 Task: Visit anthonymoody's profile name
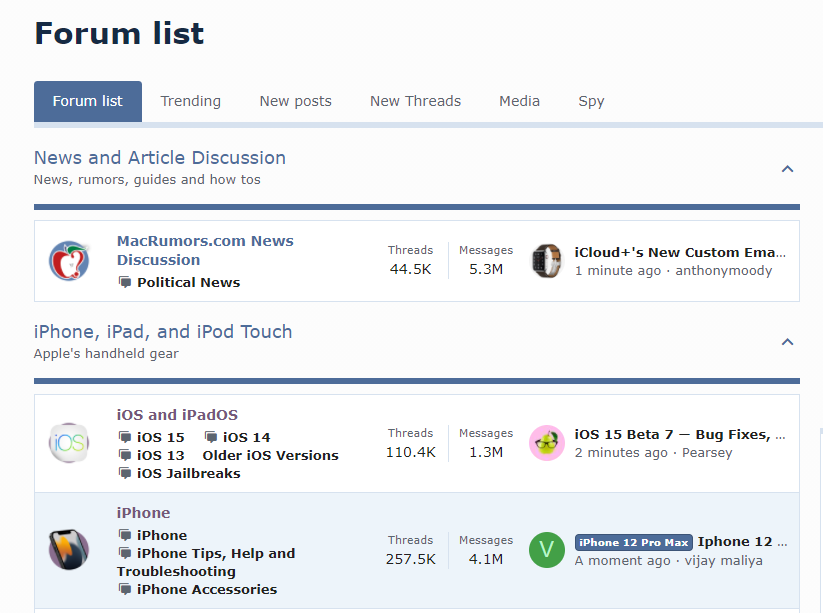[723, 271]
